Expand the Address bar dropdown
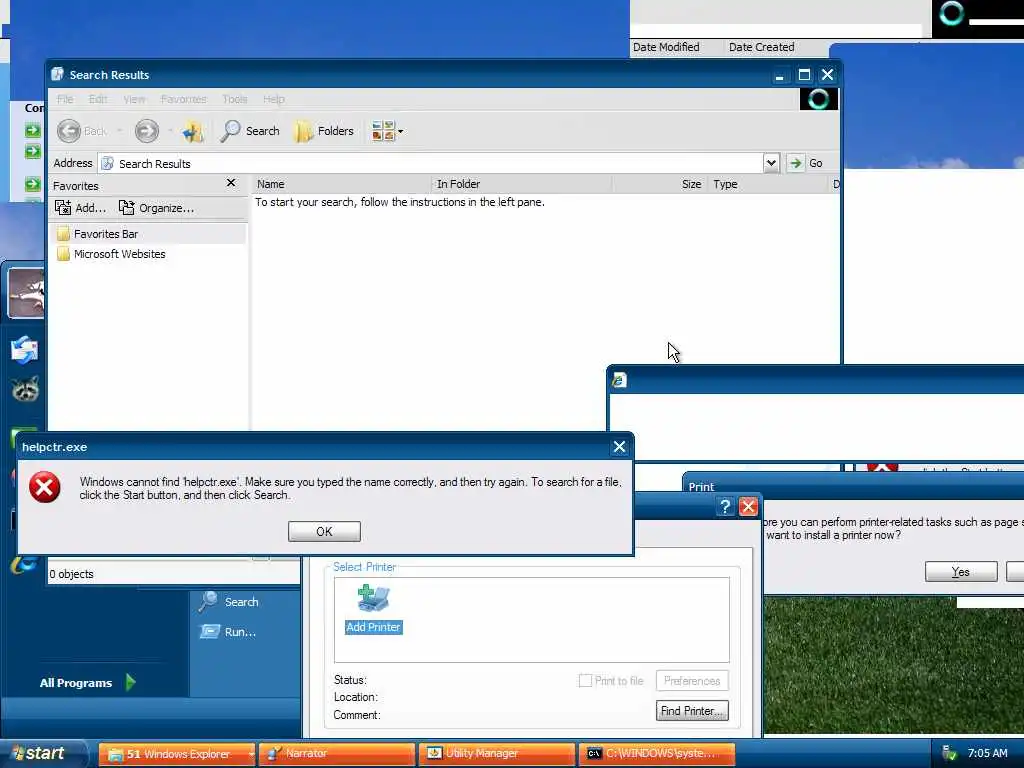This screenshot has height=768, width=1024. (771, 163)
